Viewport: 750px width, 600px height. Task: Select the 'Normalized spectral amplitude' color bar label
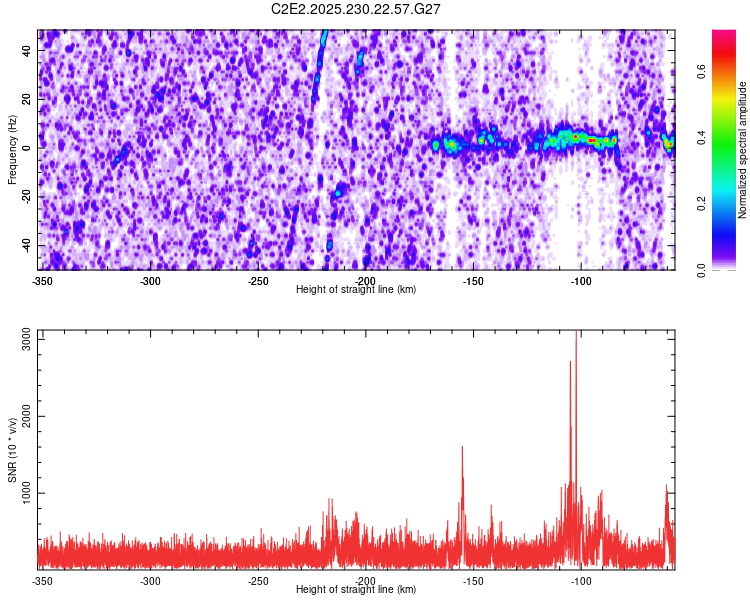[x=742, y=149]
